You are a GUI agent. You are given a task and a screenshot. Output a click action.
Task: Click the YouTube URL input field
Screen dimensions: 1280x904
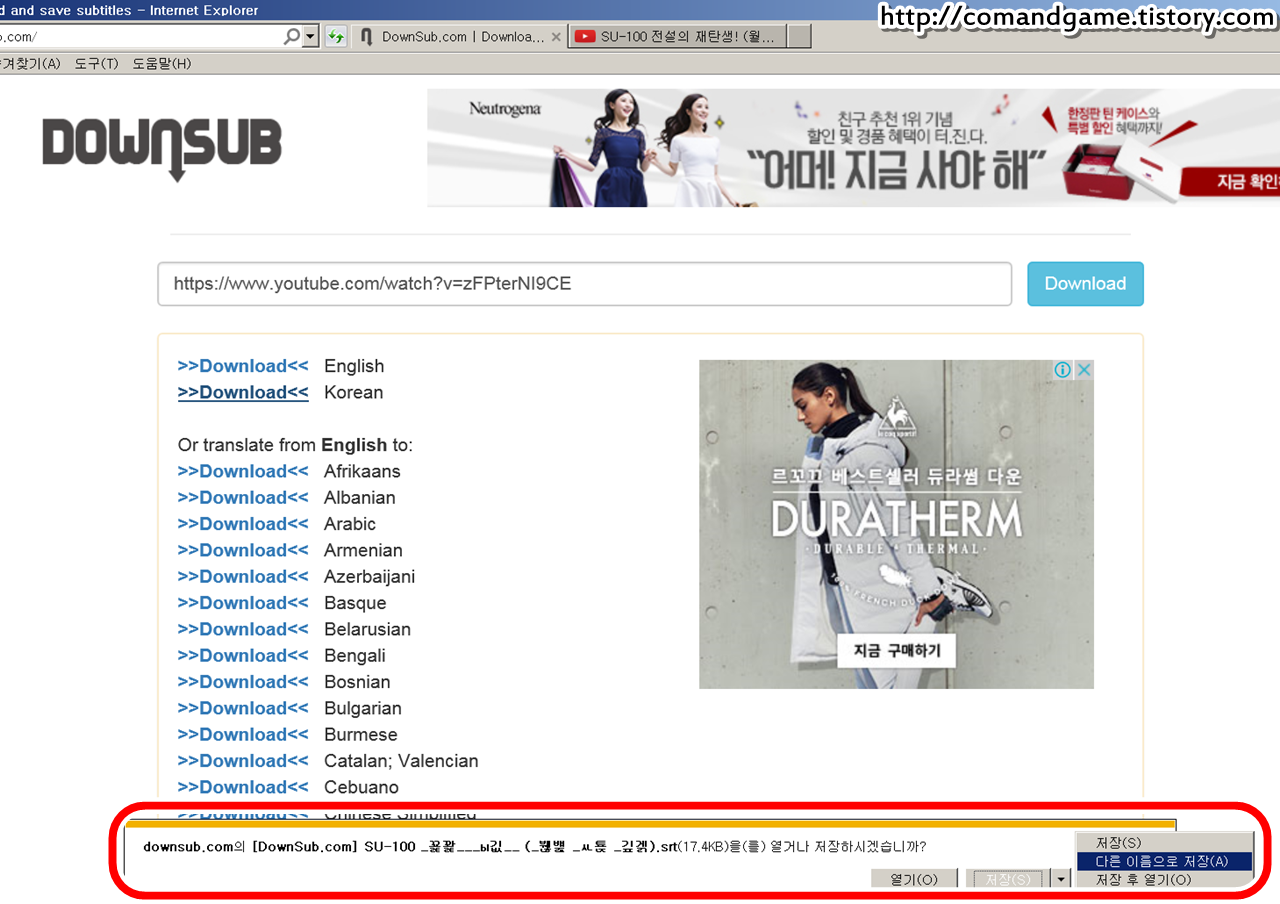pyautogui.click(x=584, y=284)
